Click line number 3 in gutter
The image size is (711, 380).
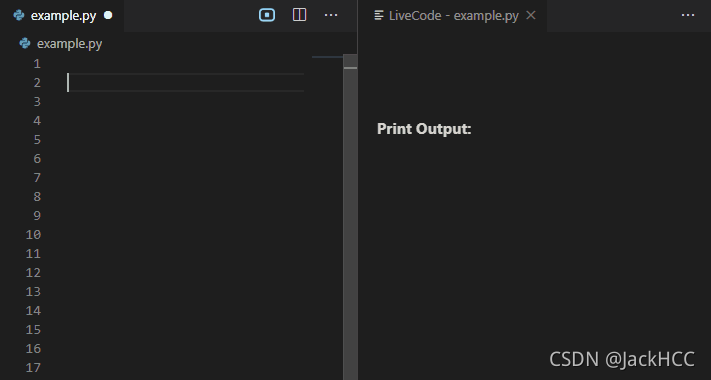click(37, 102)
